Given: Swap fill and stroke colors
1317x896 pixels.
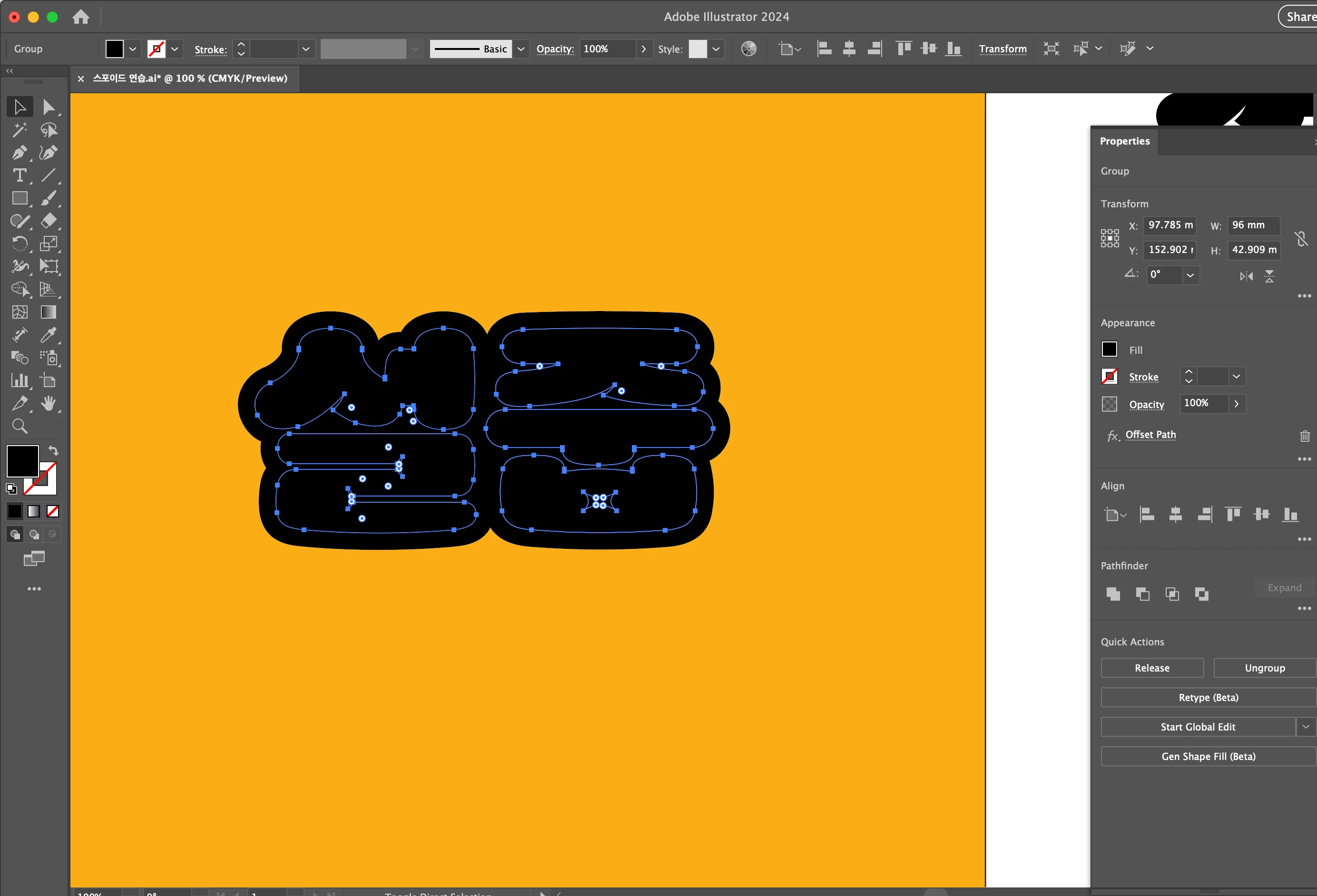Looking at the screenshot, I should tap(53, 451).
